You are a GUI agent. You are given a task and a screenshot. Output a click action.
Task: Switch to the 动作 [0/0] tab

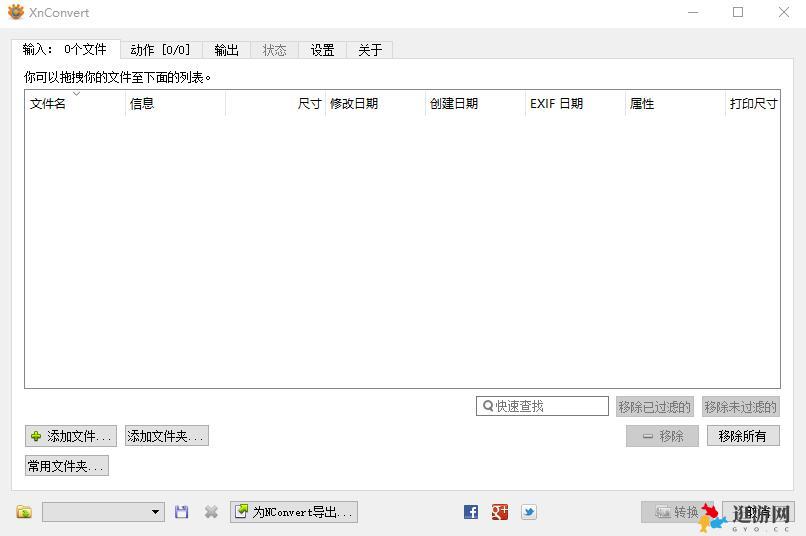160,50
